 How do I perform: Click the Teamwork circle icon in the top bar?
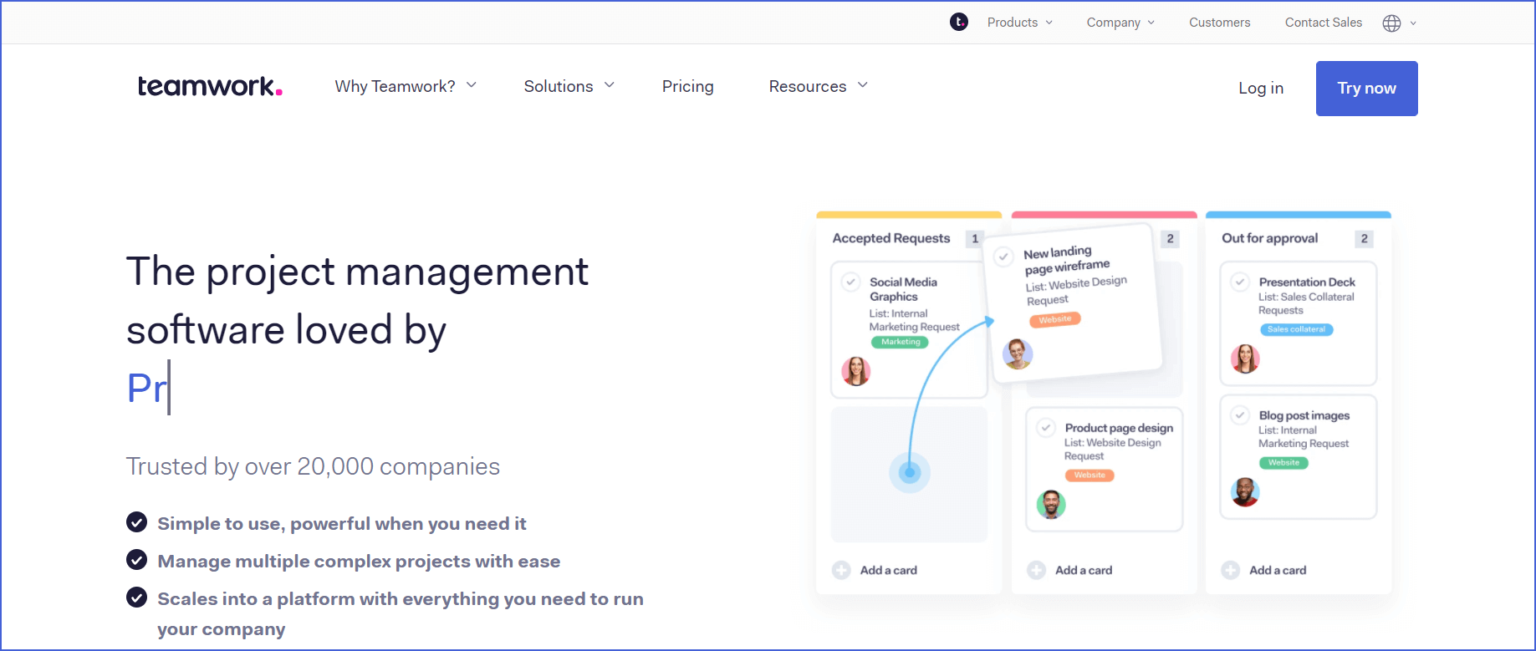pos(959,21)
